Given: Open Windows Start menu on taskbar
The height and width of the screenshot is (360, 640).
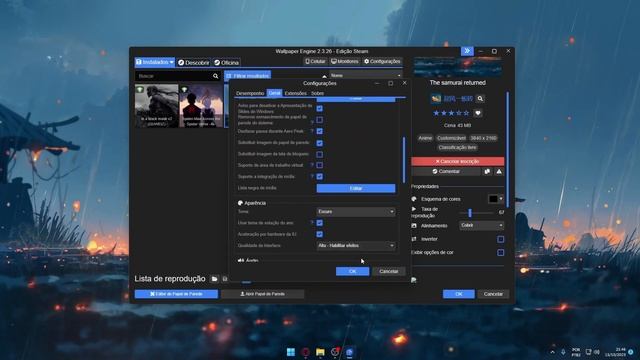Looking at the screenshot, I should pyautogui.click(x=291, y=352).
